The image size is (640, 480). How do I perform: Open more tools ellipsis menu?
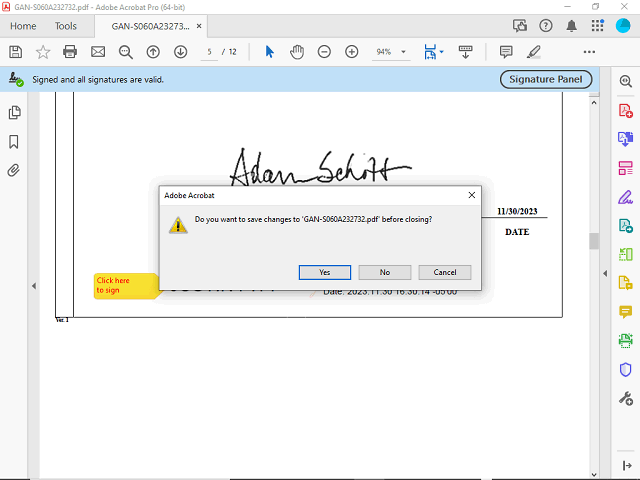(x=589, y=52)
